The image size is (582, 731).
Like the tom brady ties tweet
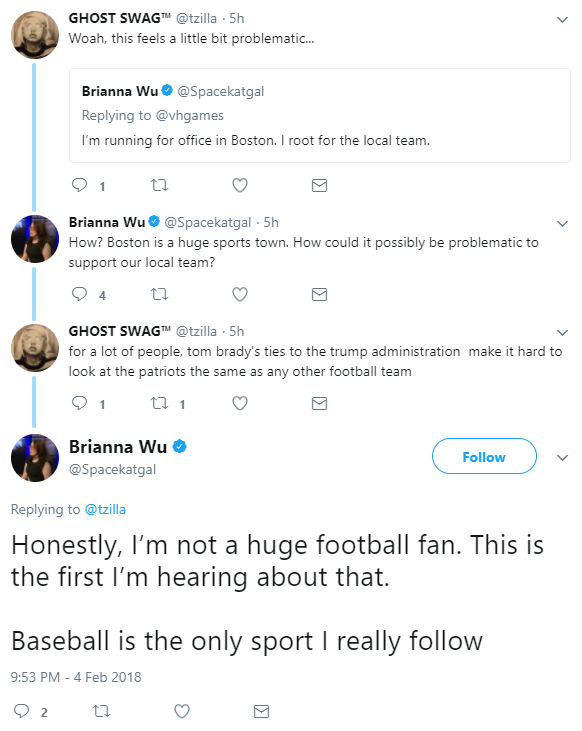240,403
